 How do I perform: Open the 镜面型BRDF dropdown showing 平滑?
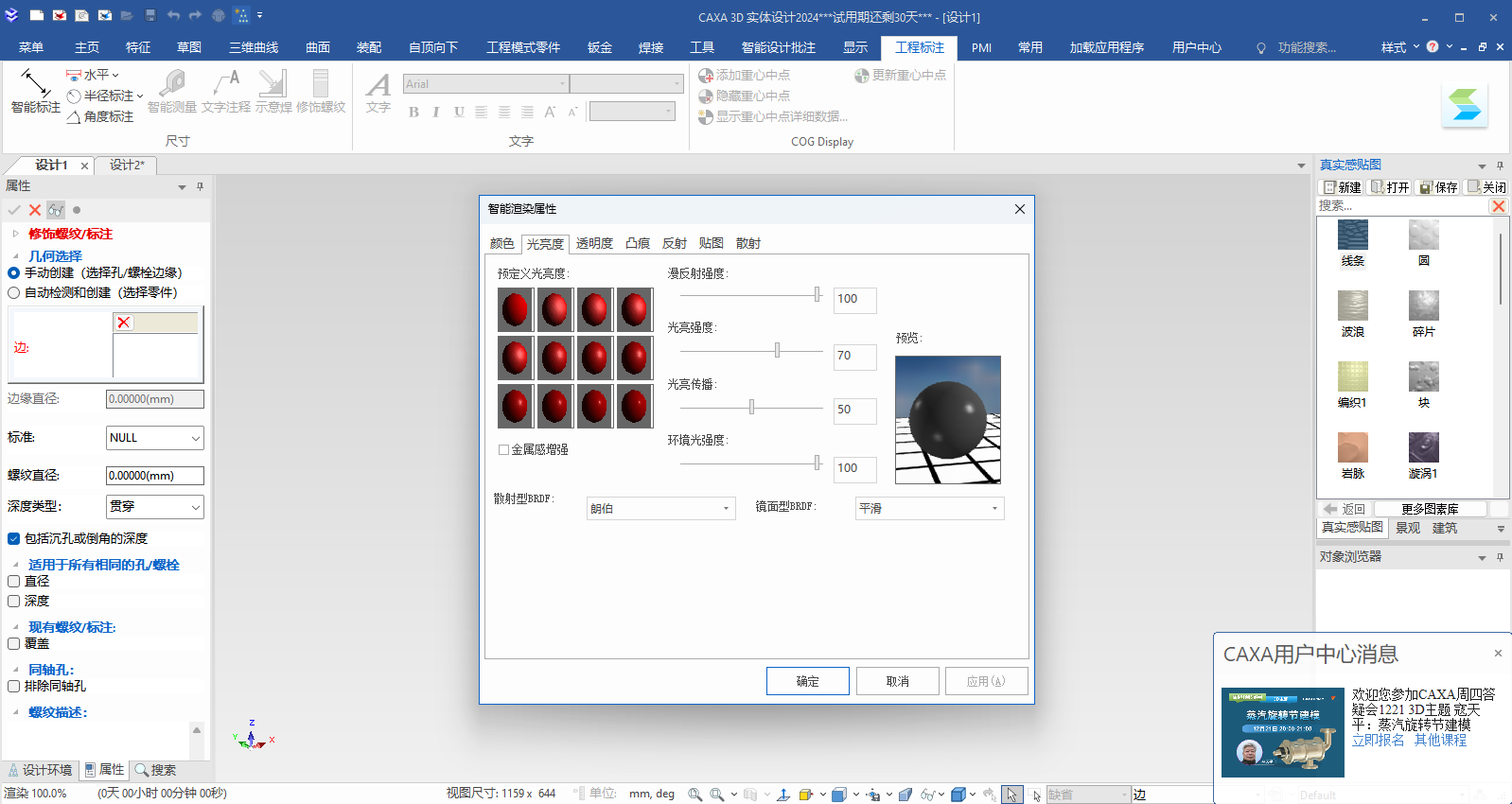(x=929, y=509)
